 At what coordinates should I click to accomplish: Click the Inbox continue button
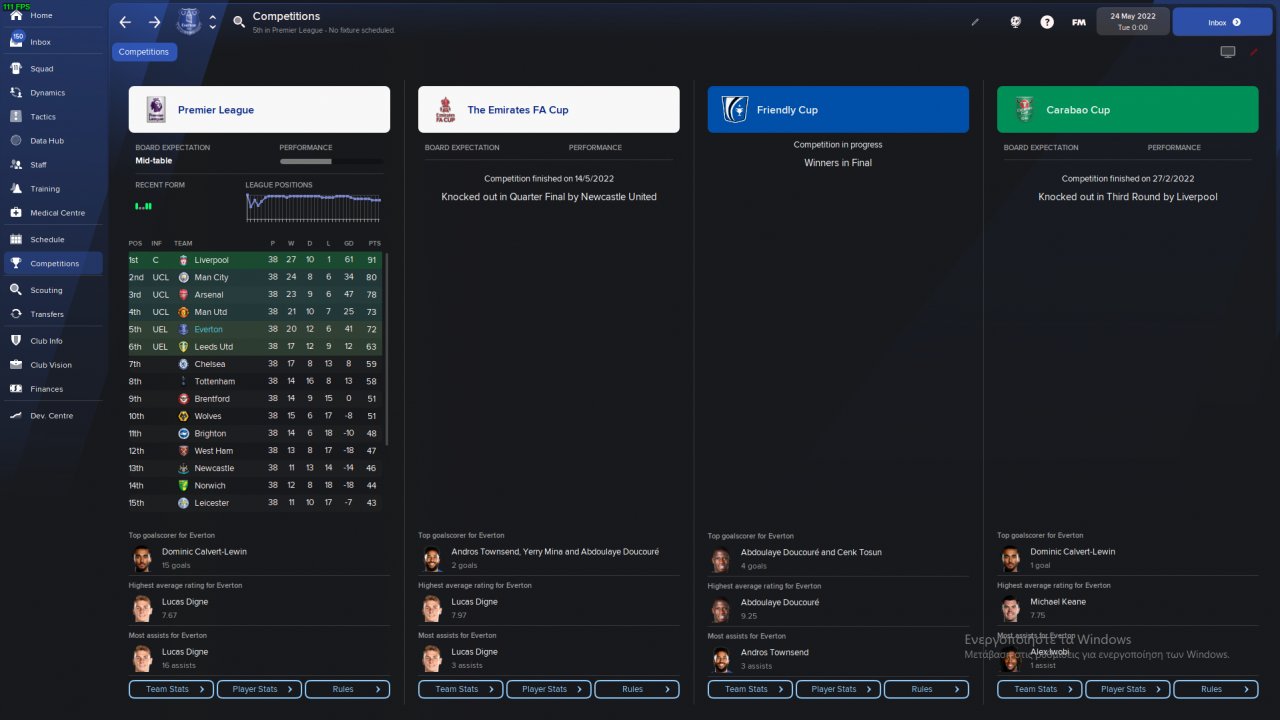click(1222, 22)
